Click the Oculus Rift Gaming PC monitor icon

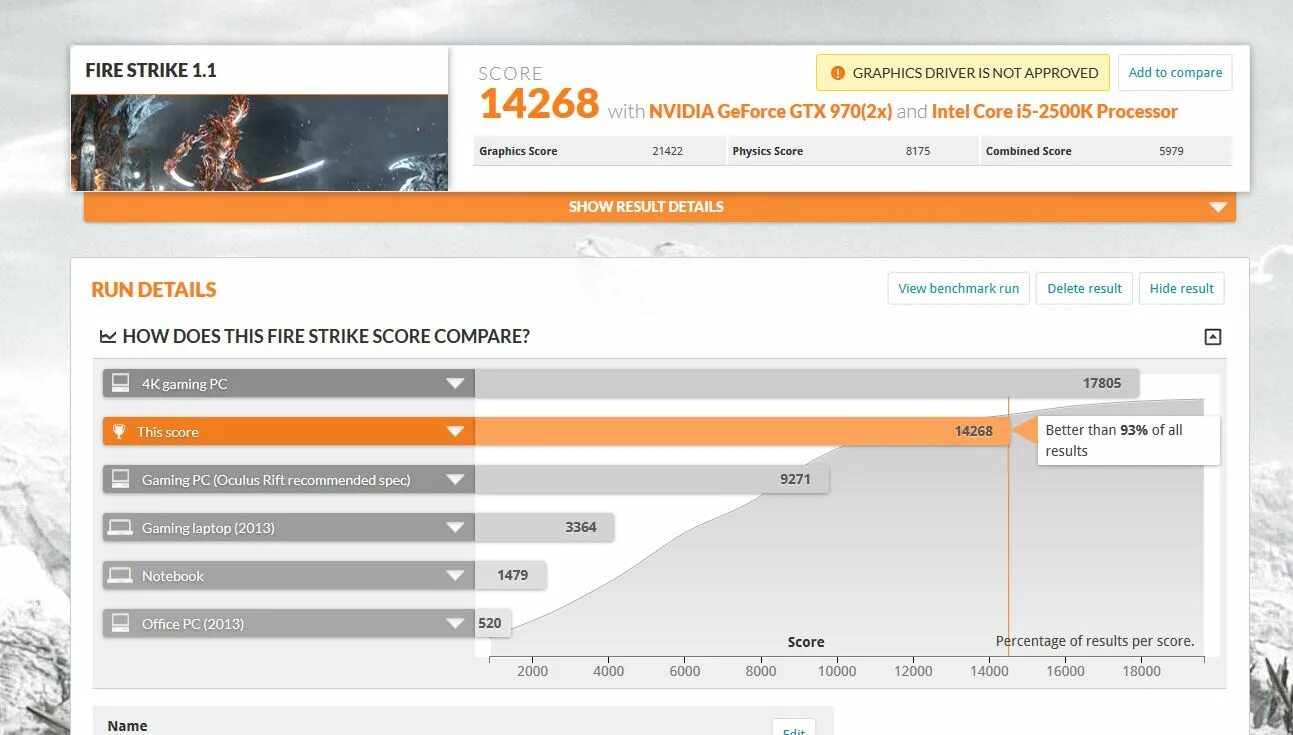[x=121, y=479]
